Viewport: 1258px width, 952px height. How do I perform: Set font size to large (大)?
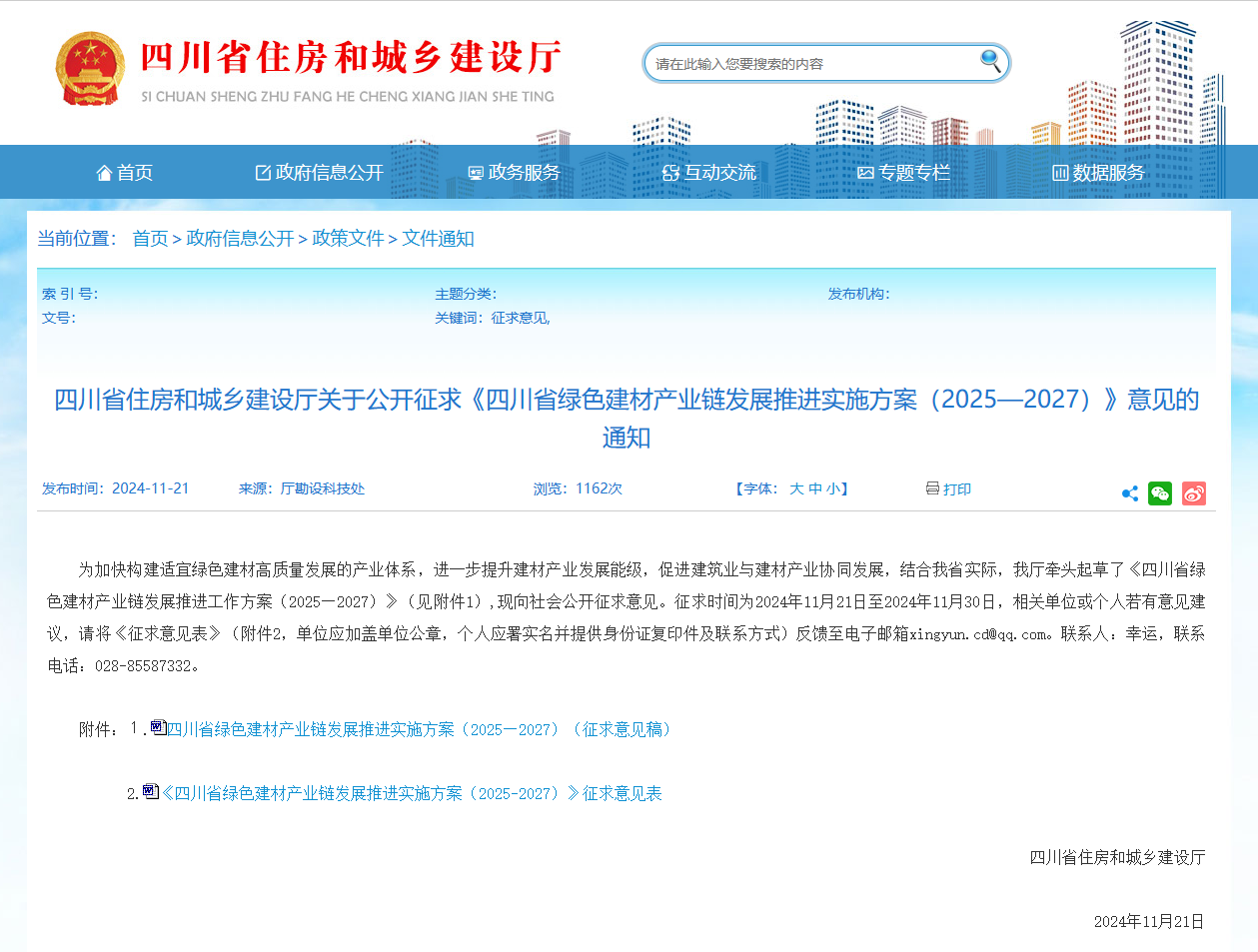click(x=796, y=489)
